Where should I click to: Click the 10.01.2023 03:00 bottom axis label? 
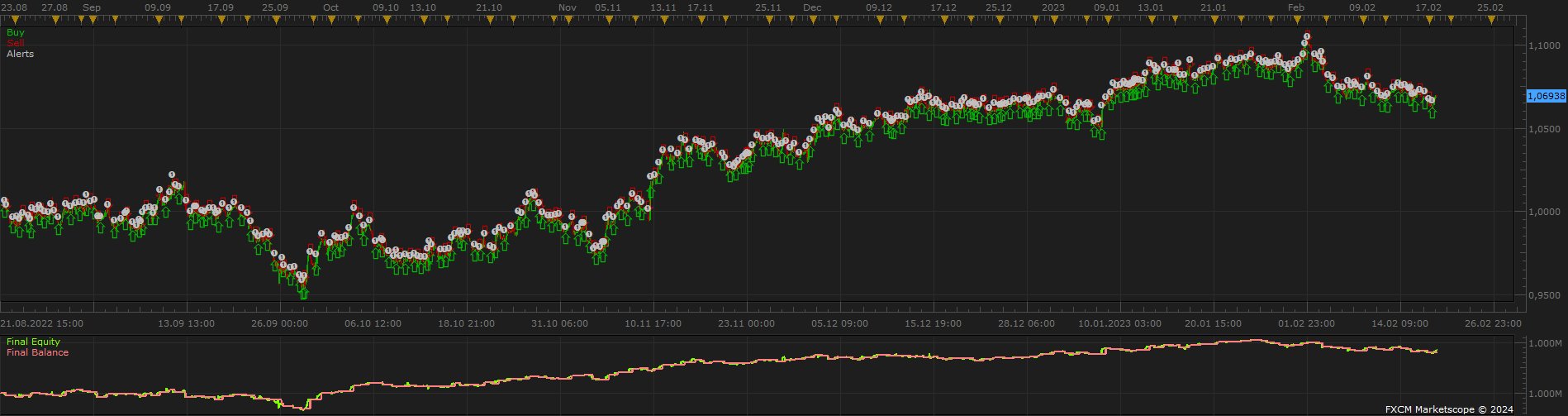(x=1120, y=323)
